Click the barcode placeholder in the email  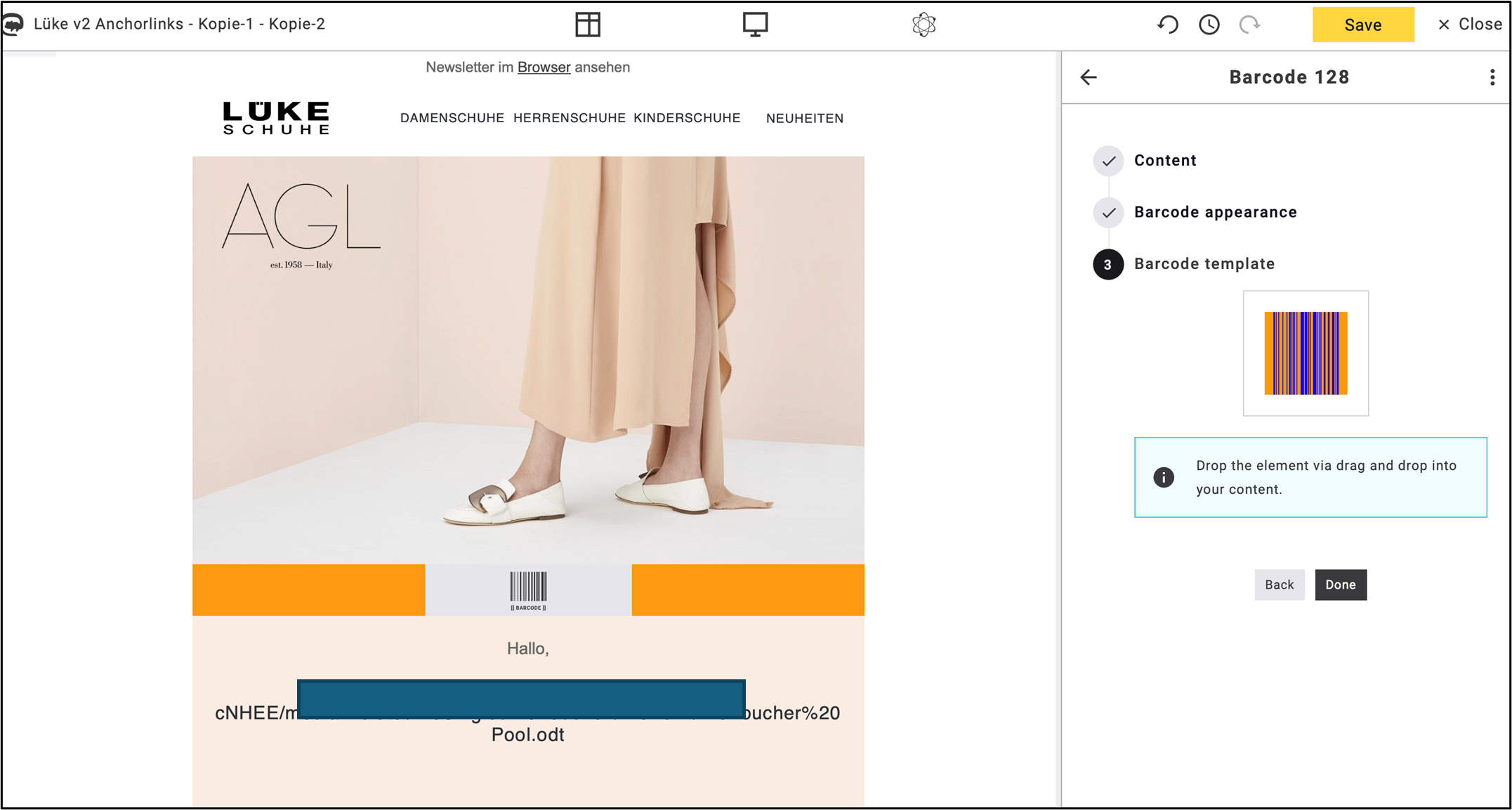[x=528, y=590]
